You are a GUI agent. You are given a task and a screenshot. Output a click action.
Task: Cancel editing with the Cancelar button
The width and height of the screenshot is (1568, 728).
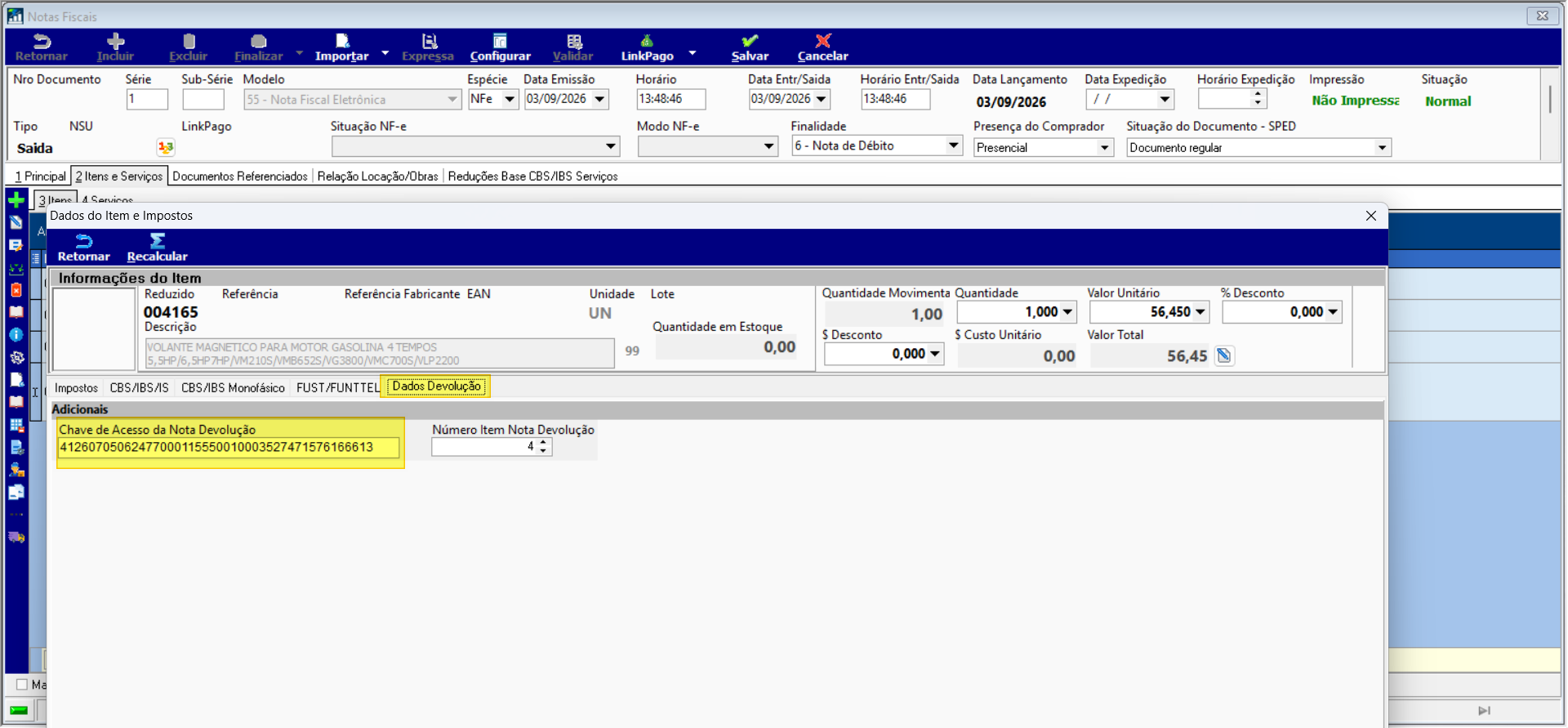(822, 47)
